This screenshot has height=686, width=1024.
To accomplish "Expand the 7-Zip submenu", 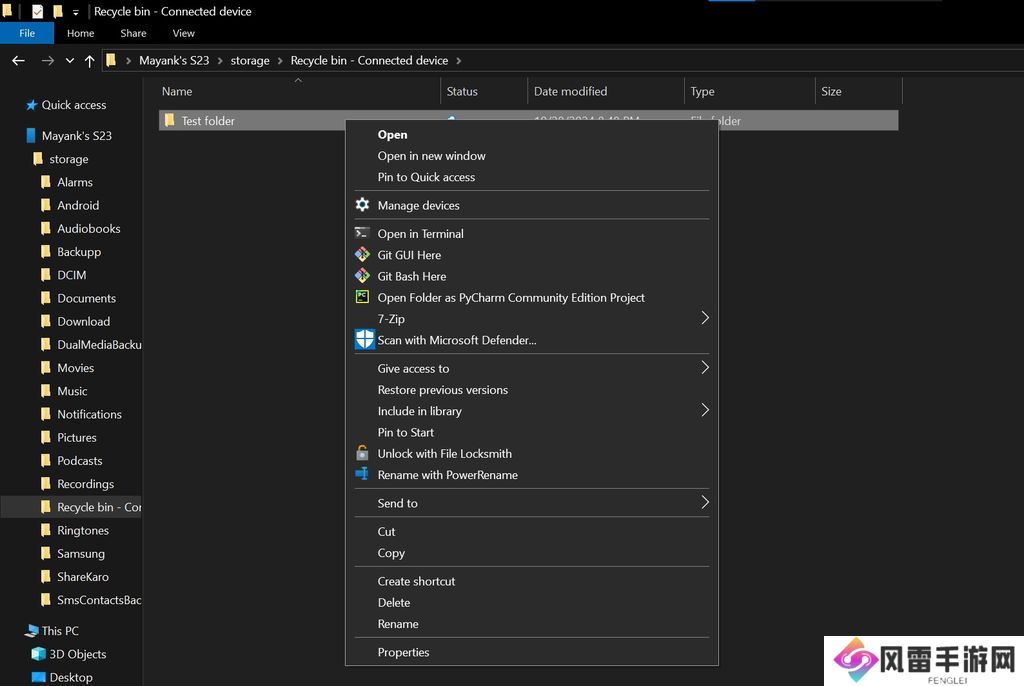I will 704,318.
